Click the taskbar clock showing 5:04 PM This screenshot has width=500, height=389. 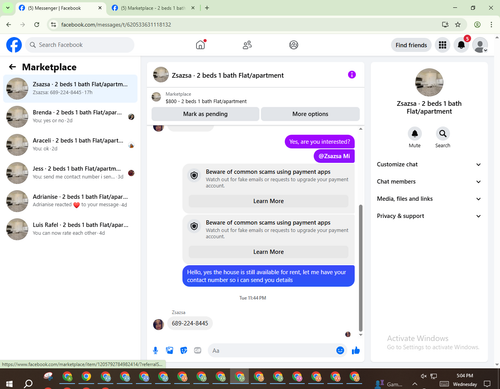click(x=465, y=376)
